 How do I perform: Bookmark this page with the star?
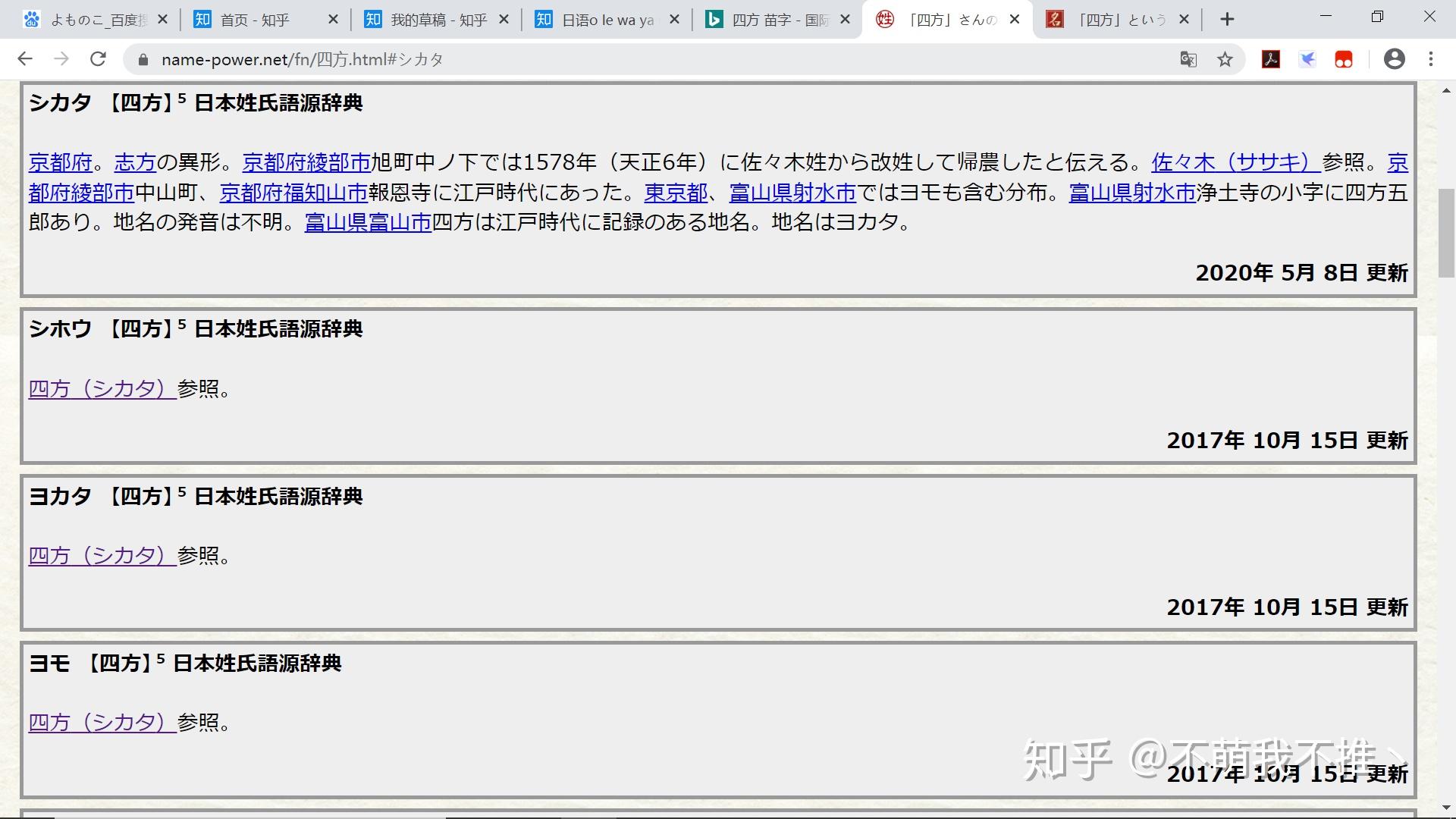pos(1225,59)
